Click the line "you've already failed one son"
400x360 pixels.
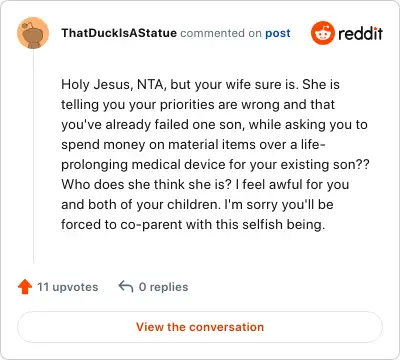(214, 124)
